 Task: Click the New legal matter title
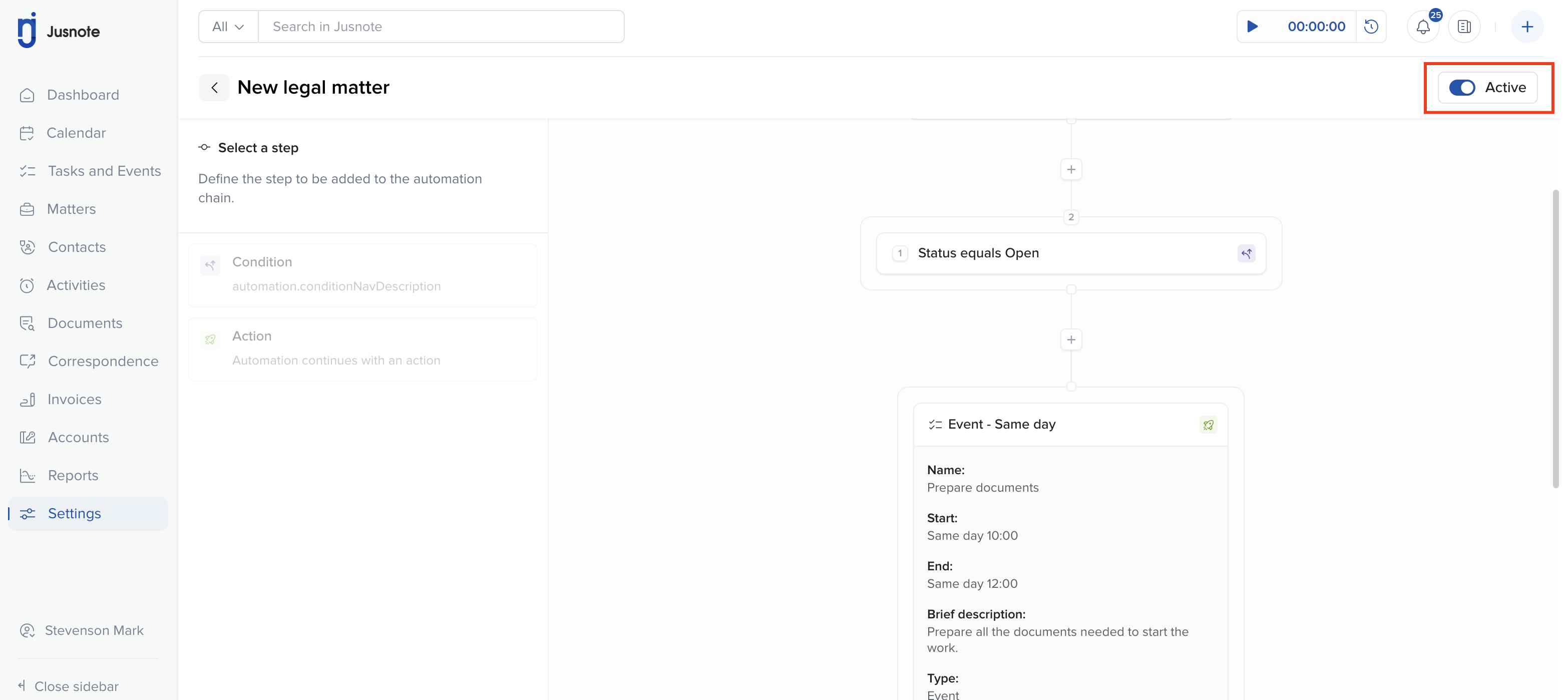click(x=313, y=87)
